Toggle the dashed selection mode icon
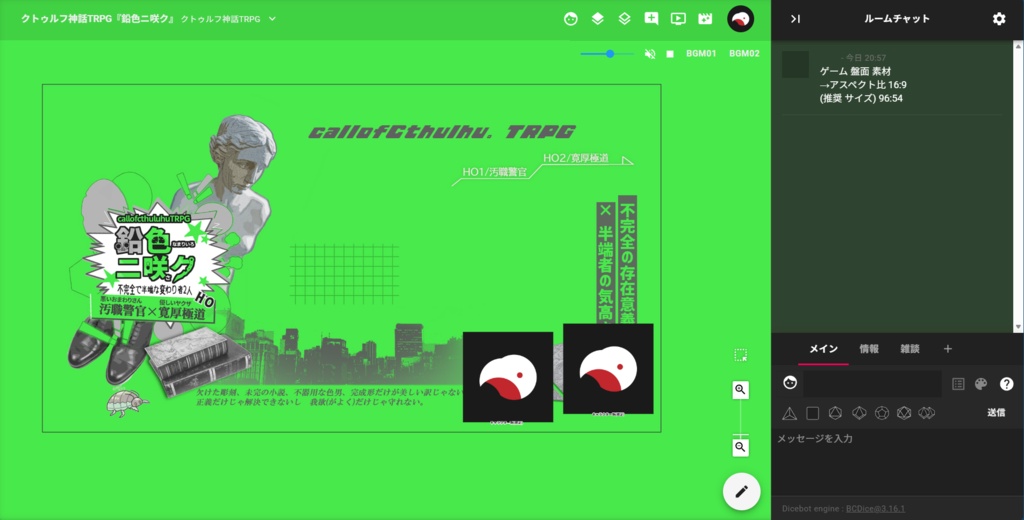Viewport: 1024px width, 520px height. 741,355
